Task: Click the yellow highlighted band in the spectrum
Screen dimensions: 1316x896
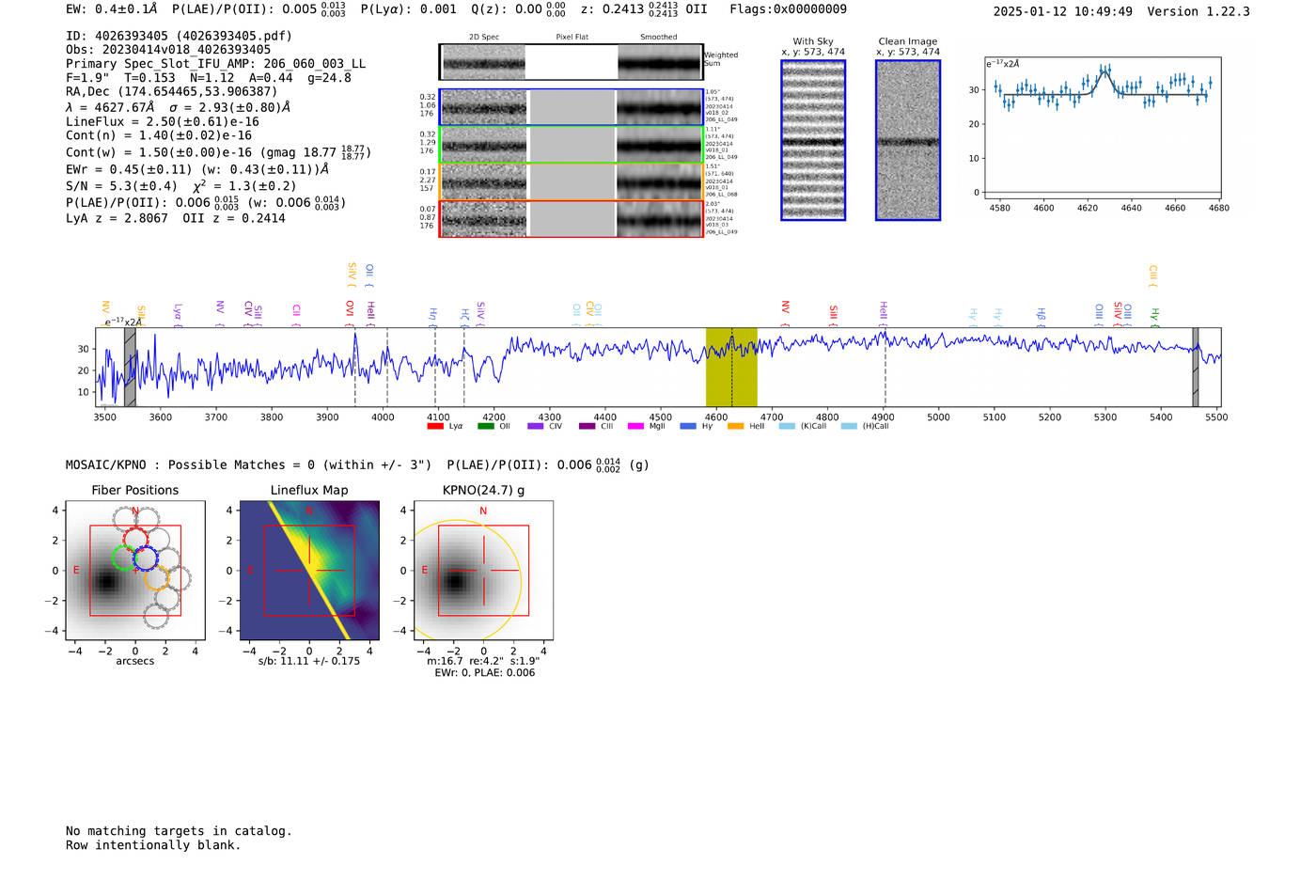Action: pos(731,367)
